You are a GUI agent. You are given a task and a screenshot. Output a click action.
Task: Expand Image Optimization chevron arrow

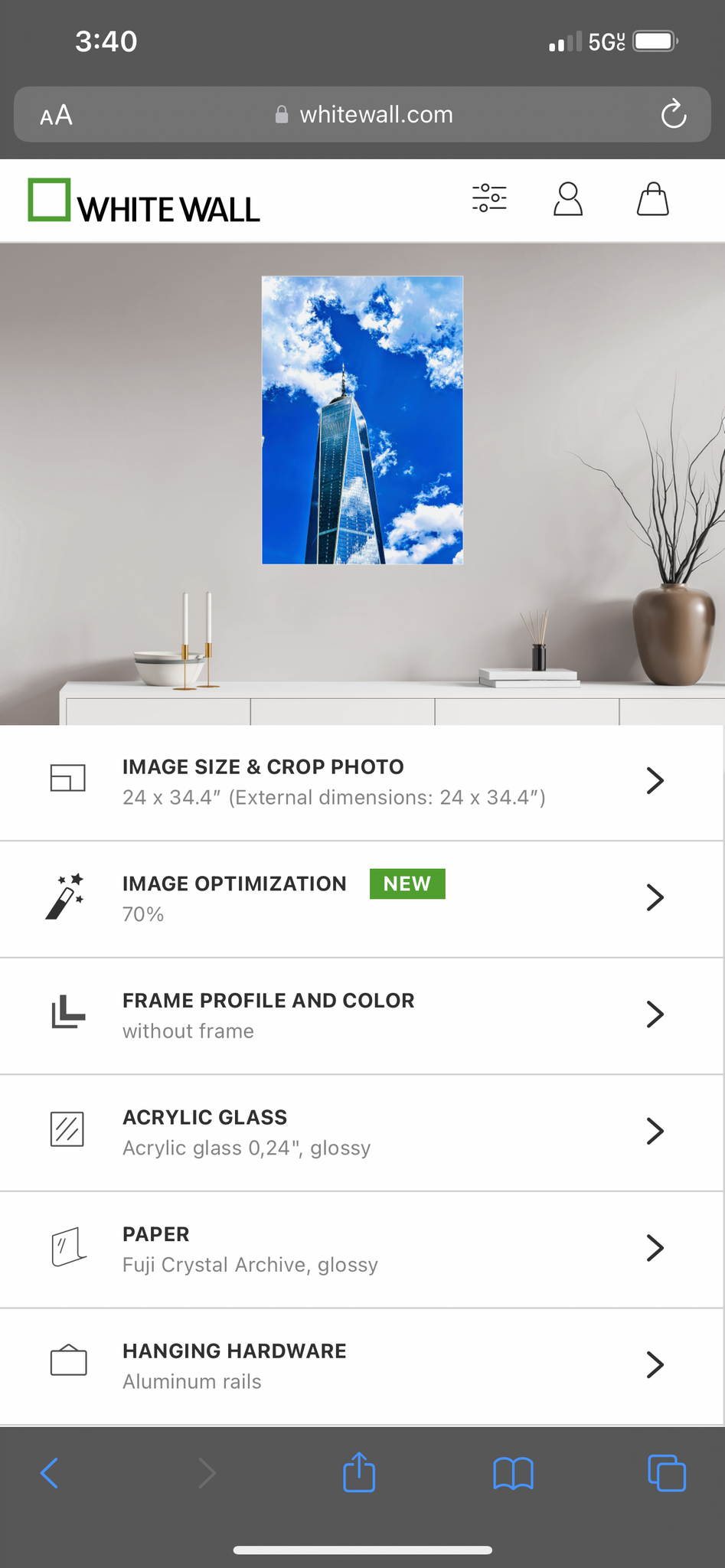(655, 897)
